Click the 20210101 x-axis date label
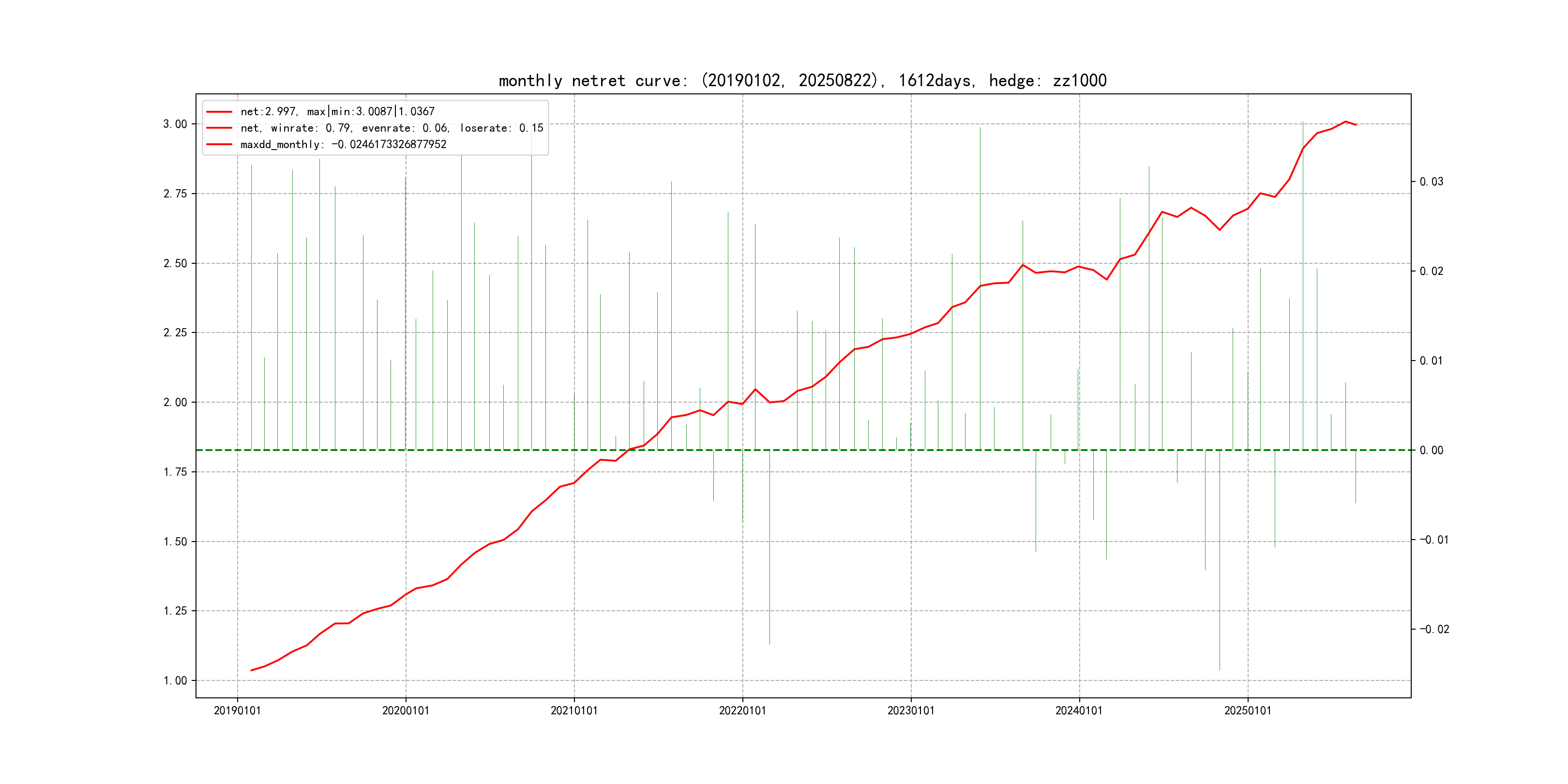Screen dimensions: 1568x784 [574, 711]
